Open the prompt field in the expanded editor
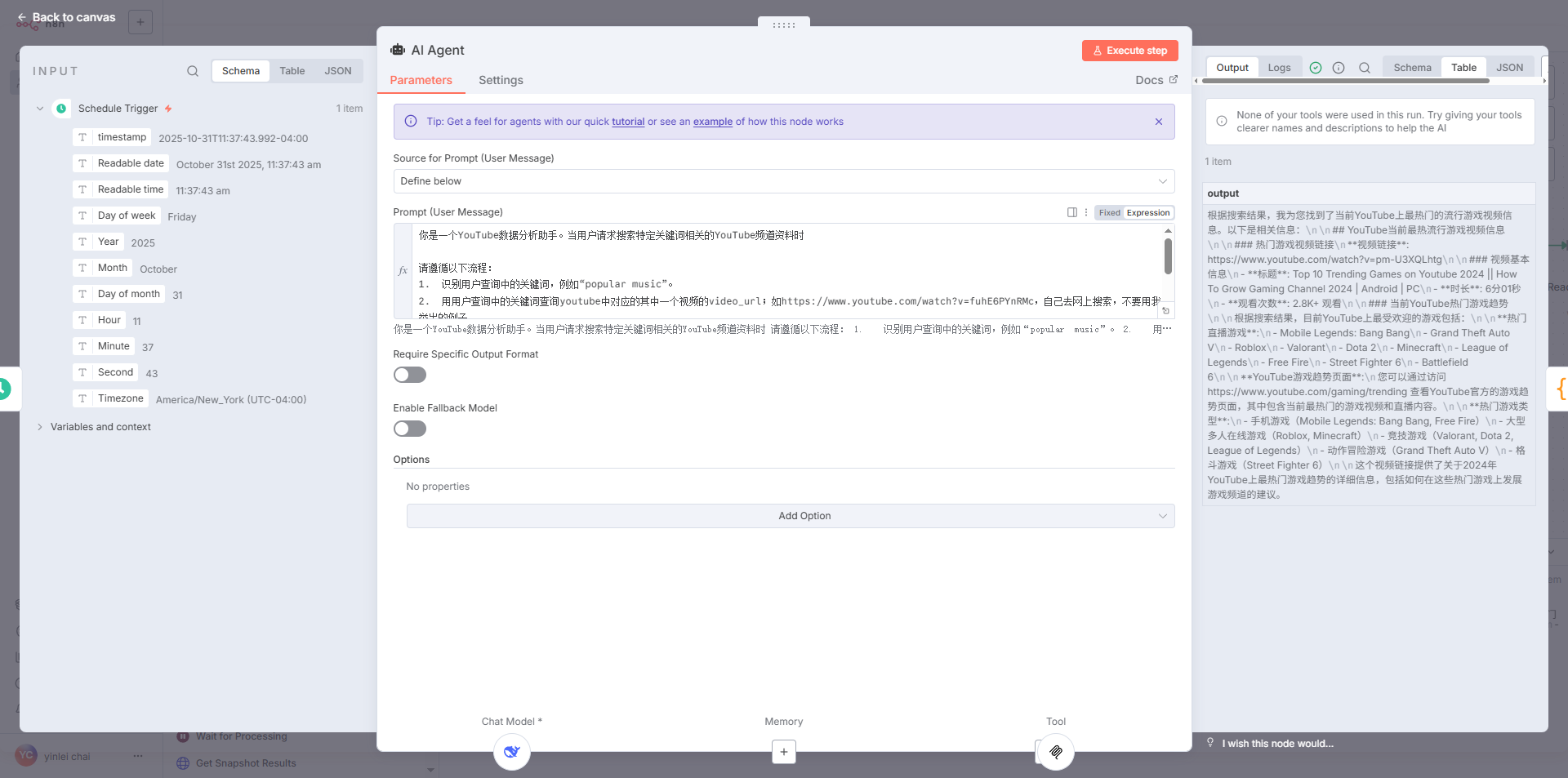 [1072, 212]
